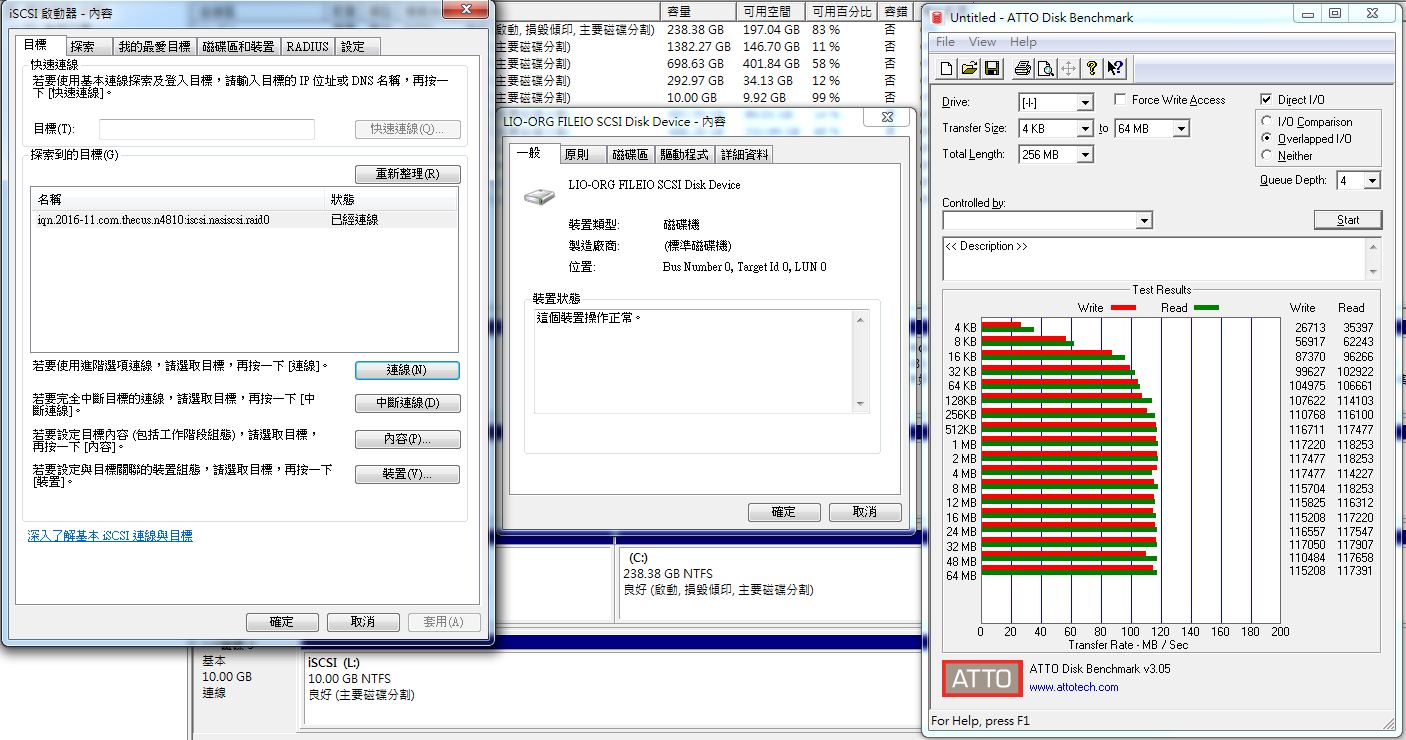The image size is (1406, 740).
Task: Open the Total Length dropdown
Action: (1085, 155)
